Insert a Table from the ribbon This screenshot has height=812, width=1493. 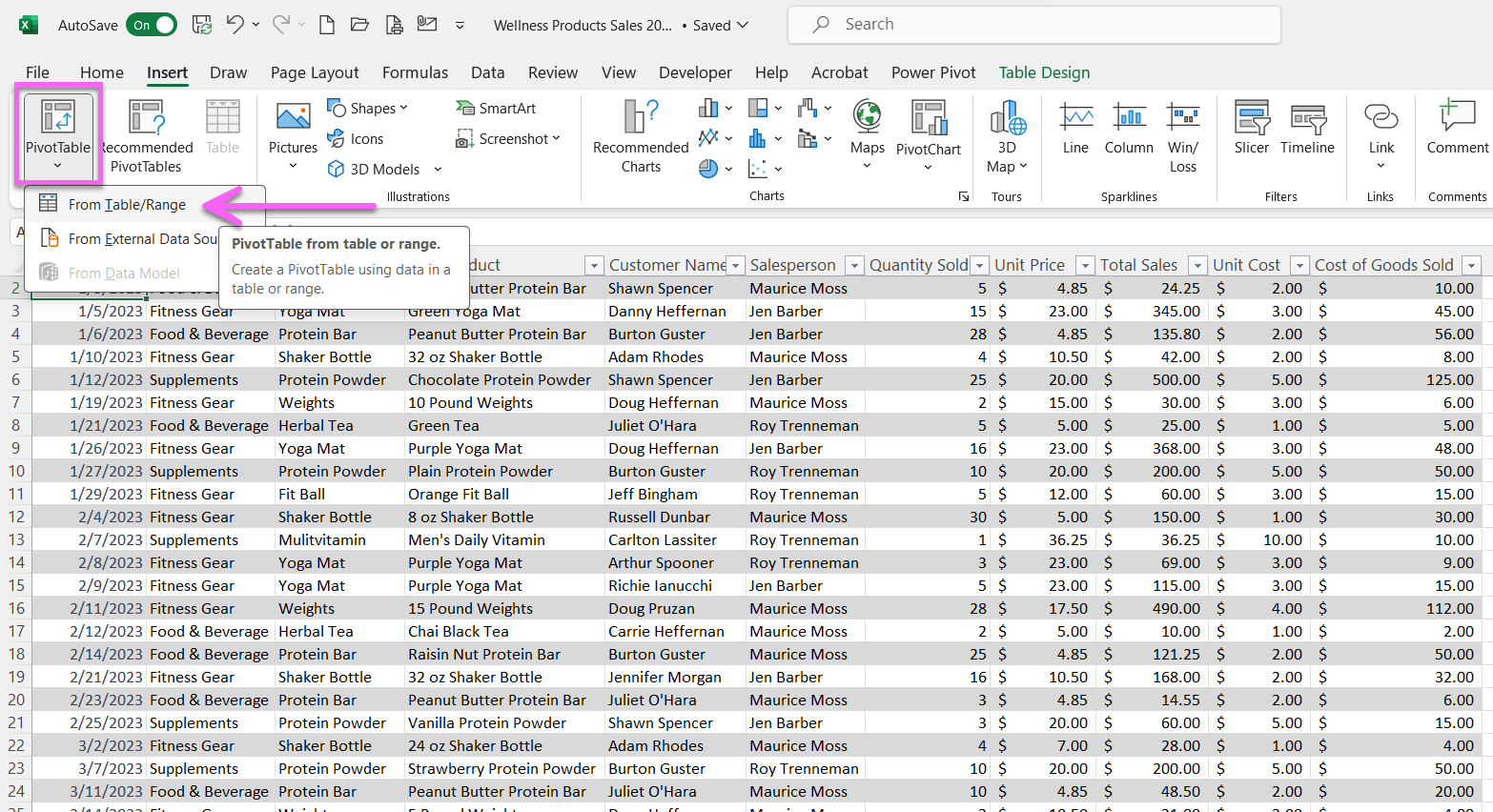click(x=222, y=124)
